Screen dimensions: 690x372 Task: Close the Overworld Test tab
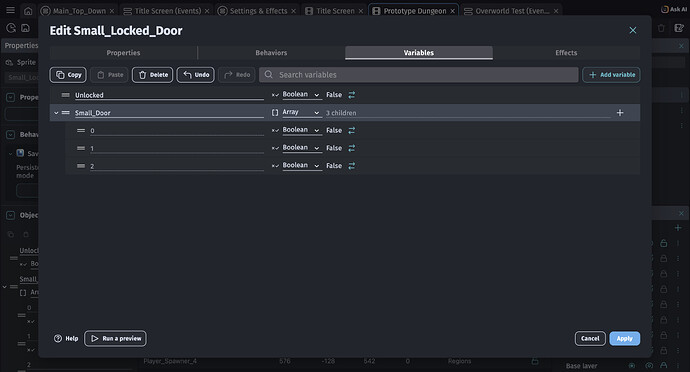(556, 11)
